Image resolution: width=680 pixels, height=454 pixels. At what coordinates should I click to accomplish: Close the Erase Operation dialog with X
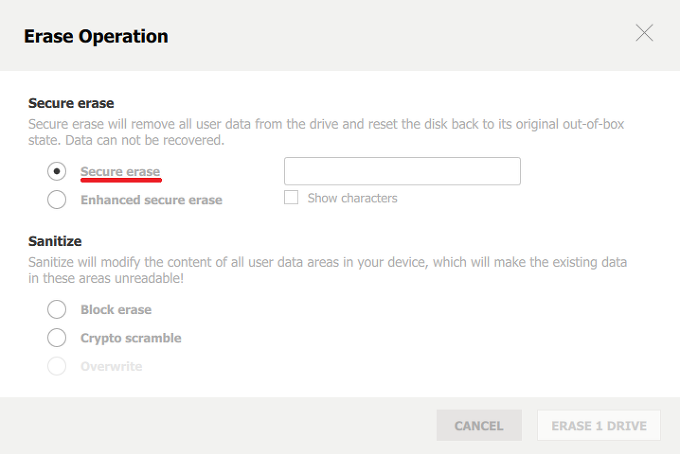(x=644, y=33)
